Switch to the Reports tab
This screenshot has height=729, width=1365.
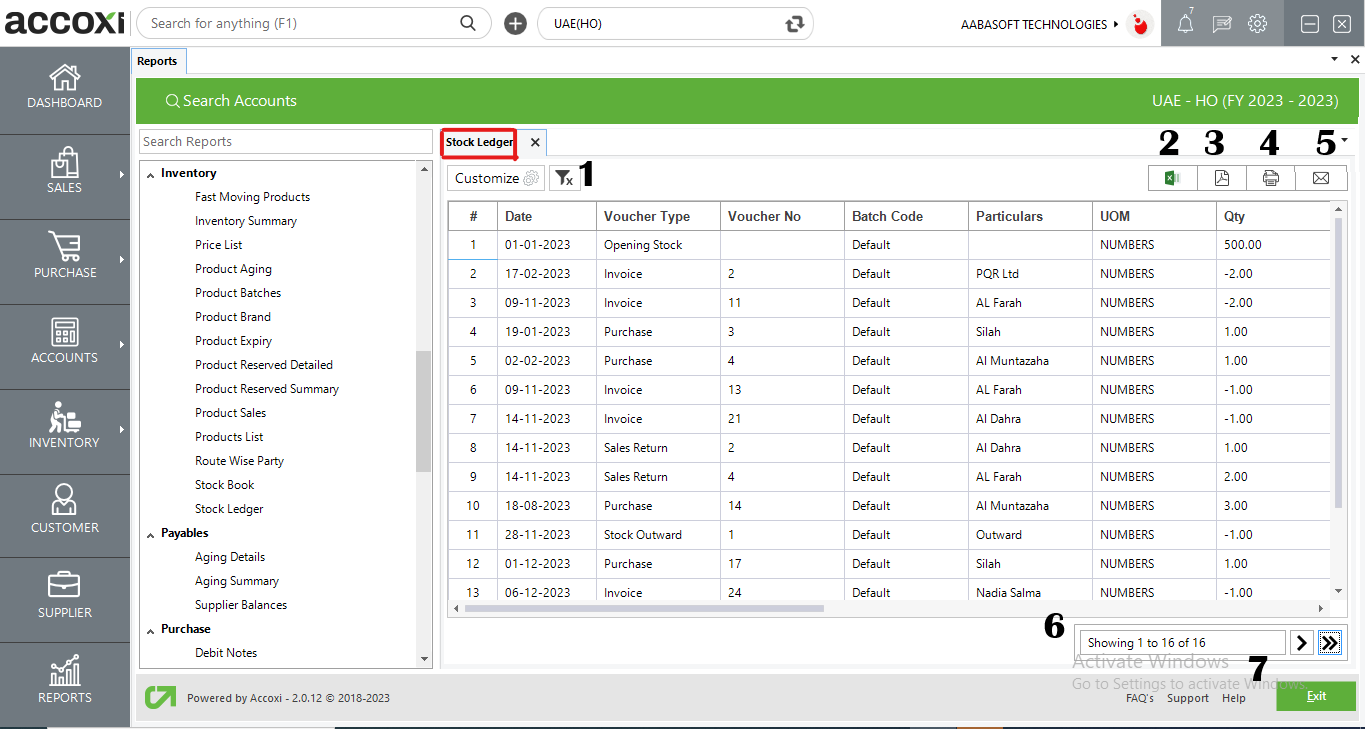tap(158, 60)
